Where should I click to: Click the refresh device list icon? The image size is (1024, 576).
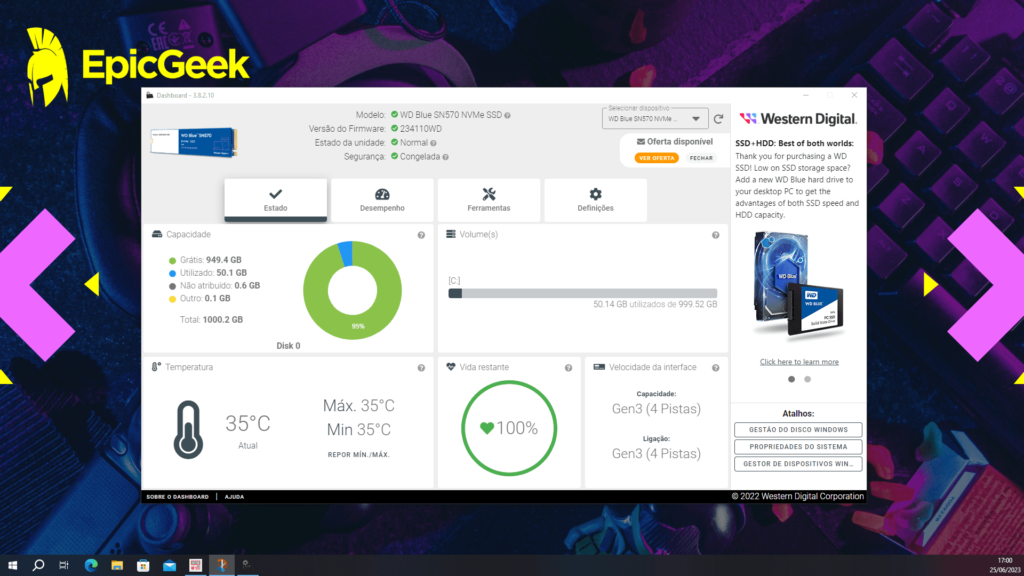[718, 119]
